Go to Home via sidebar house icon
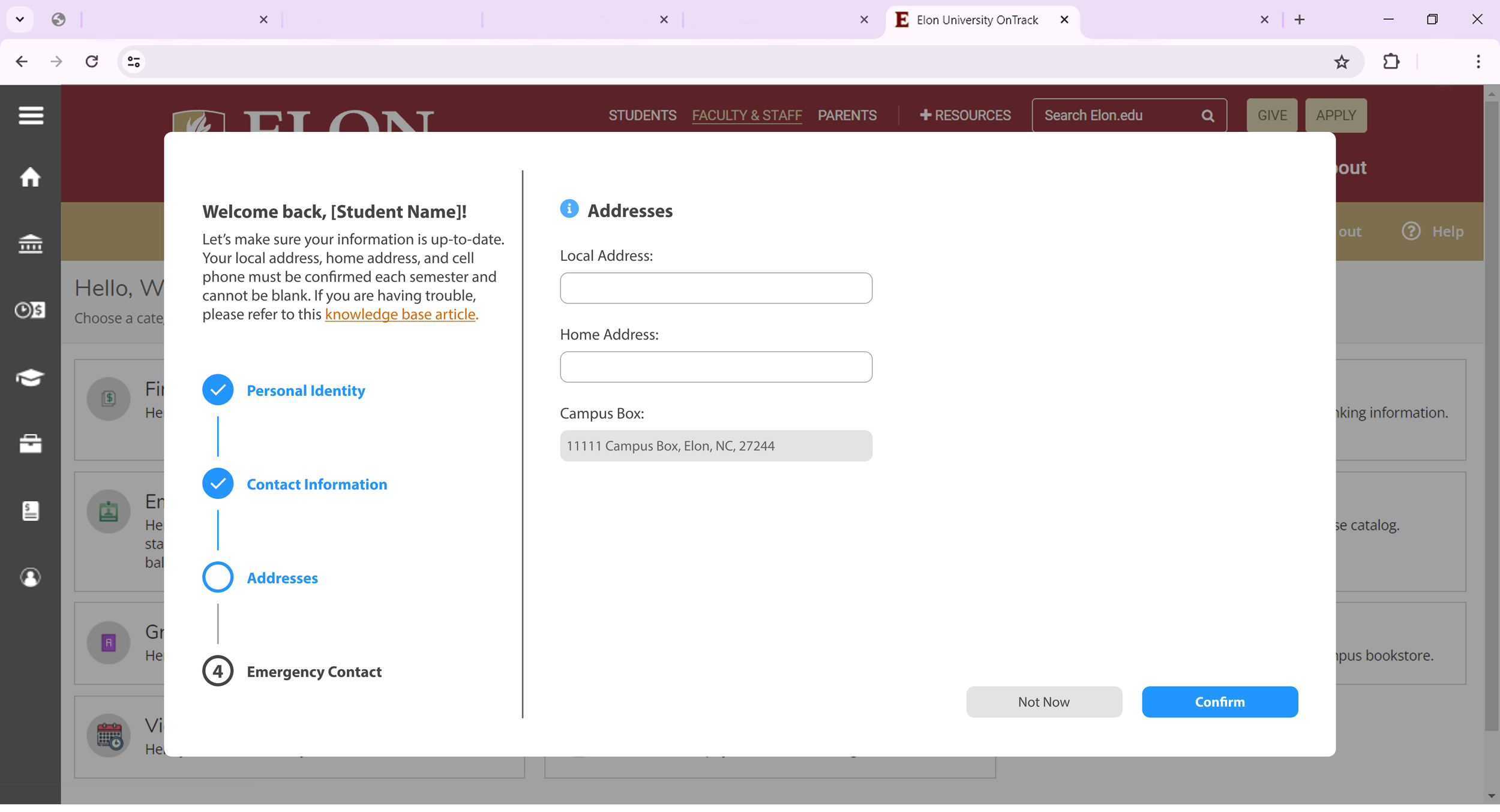The image size is (1500, 812). (x=30, y=178)
